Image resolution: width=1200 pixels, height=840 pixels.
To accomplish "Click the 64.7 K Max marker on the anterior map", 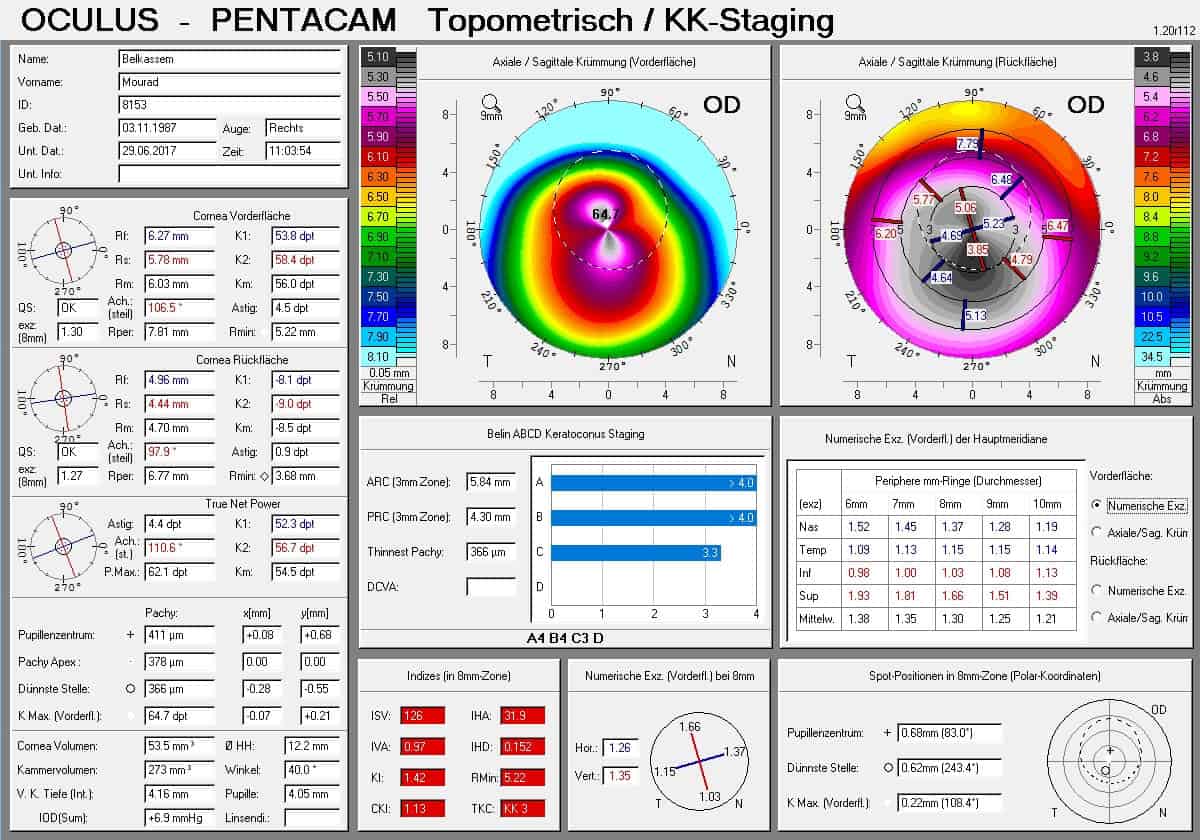I will 605,214.
